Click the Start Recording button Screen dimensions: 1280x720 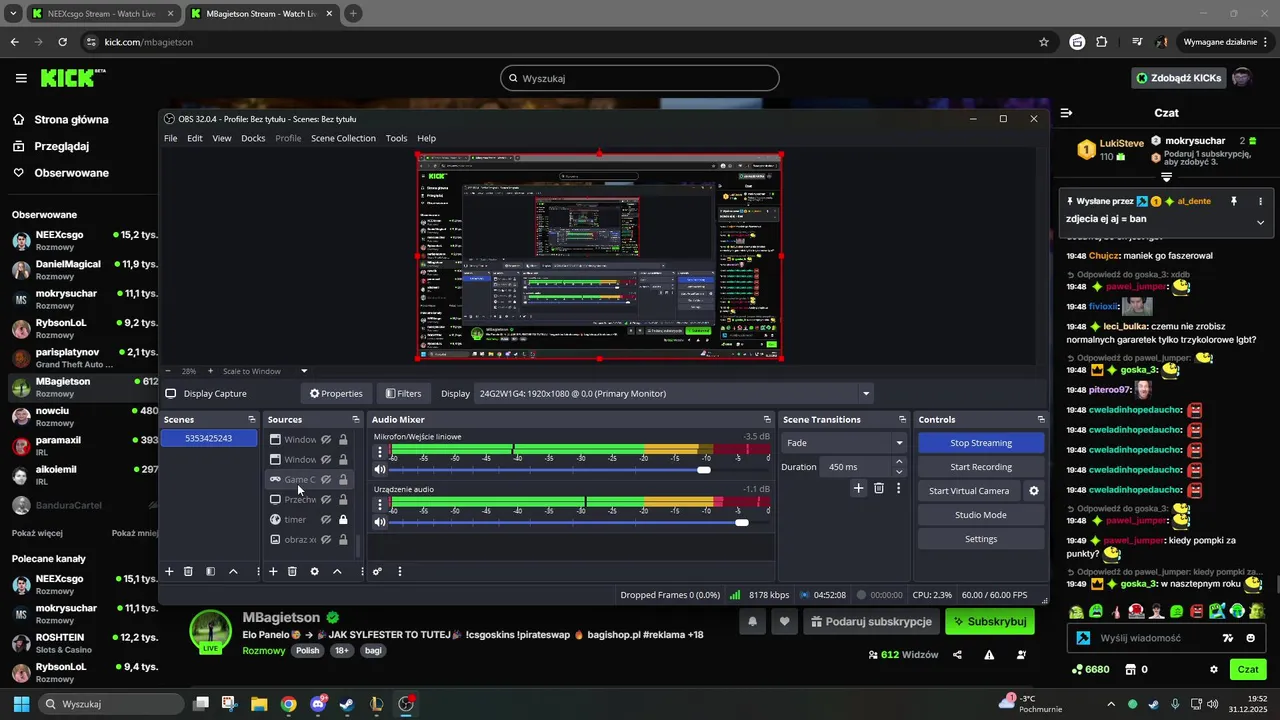click(x=981, y=467)
